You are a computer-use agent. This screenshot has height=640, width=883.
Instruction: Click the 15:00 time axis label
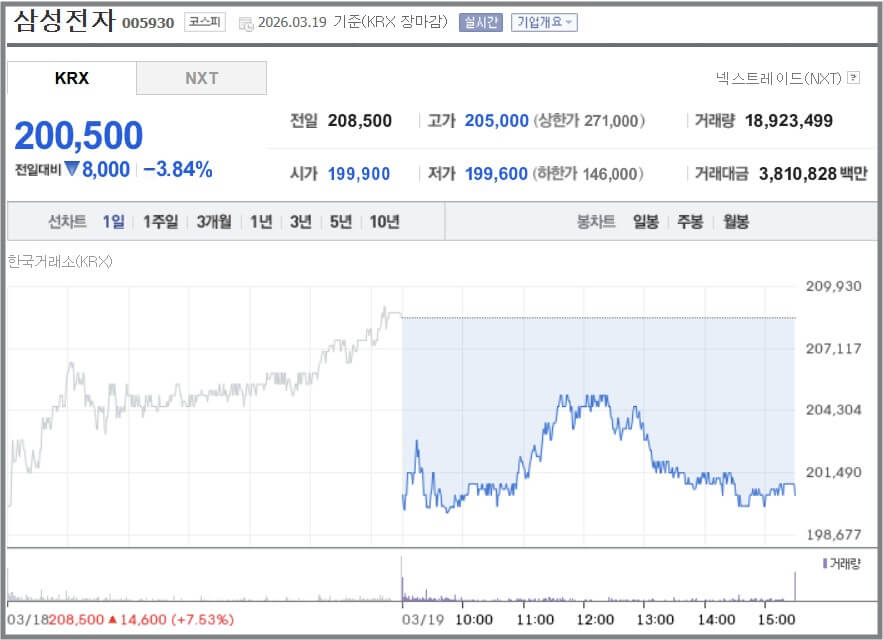pos(776,620)
